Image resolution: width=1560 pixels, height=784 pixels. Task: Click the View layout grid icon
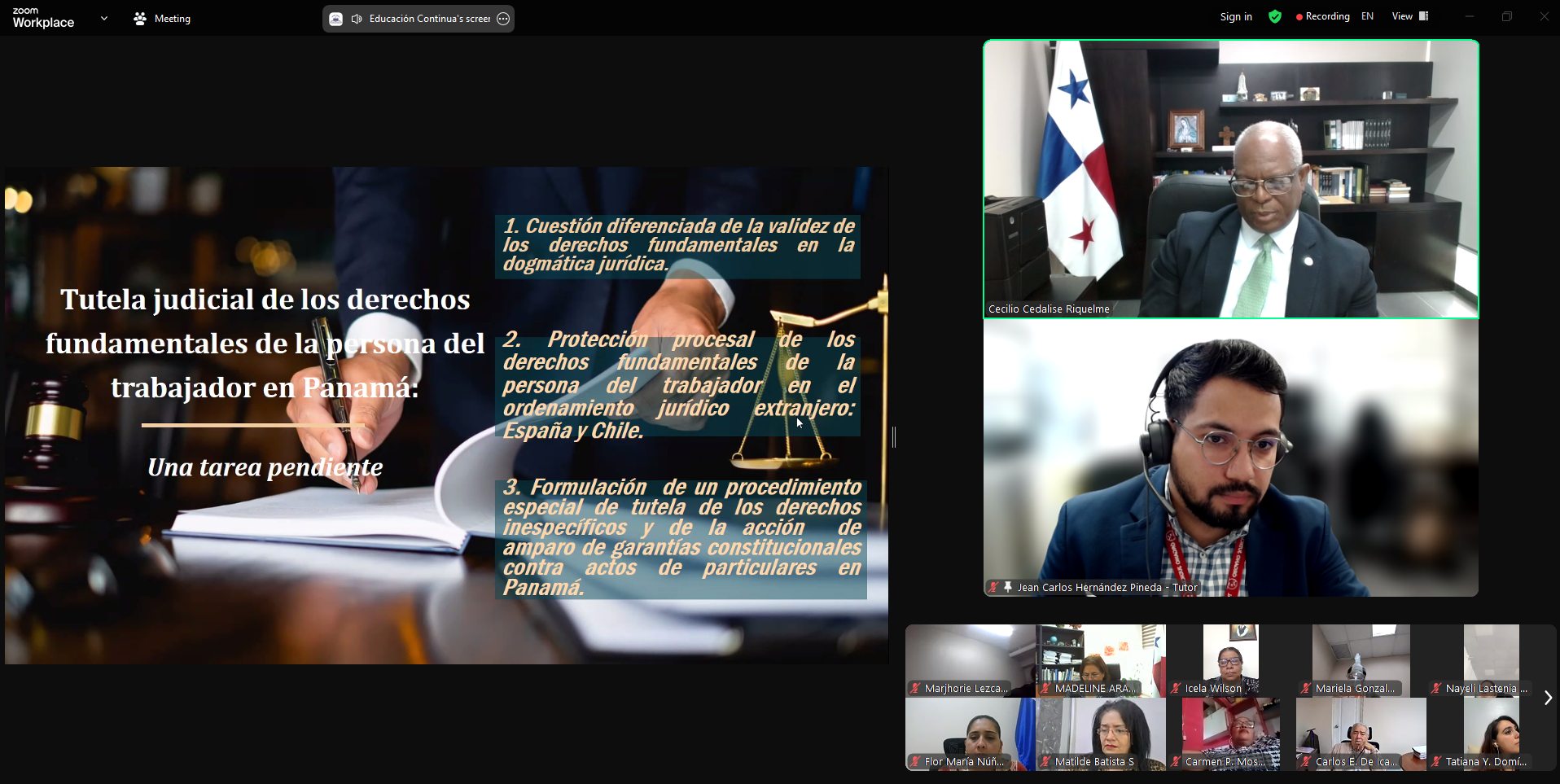(x=1424, y=16)
